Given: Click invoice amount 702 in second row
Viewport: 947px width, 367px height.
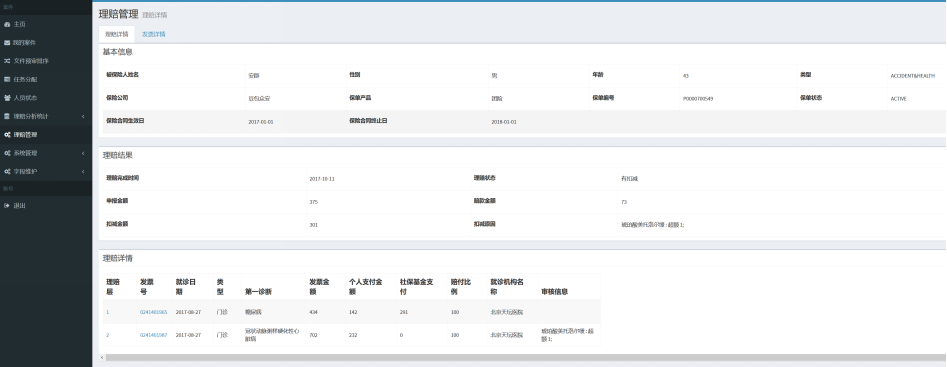Looking at the screenshot, I should coord(313,335).
